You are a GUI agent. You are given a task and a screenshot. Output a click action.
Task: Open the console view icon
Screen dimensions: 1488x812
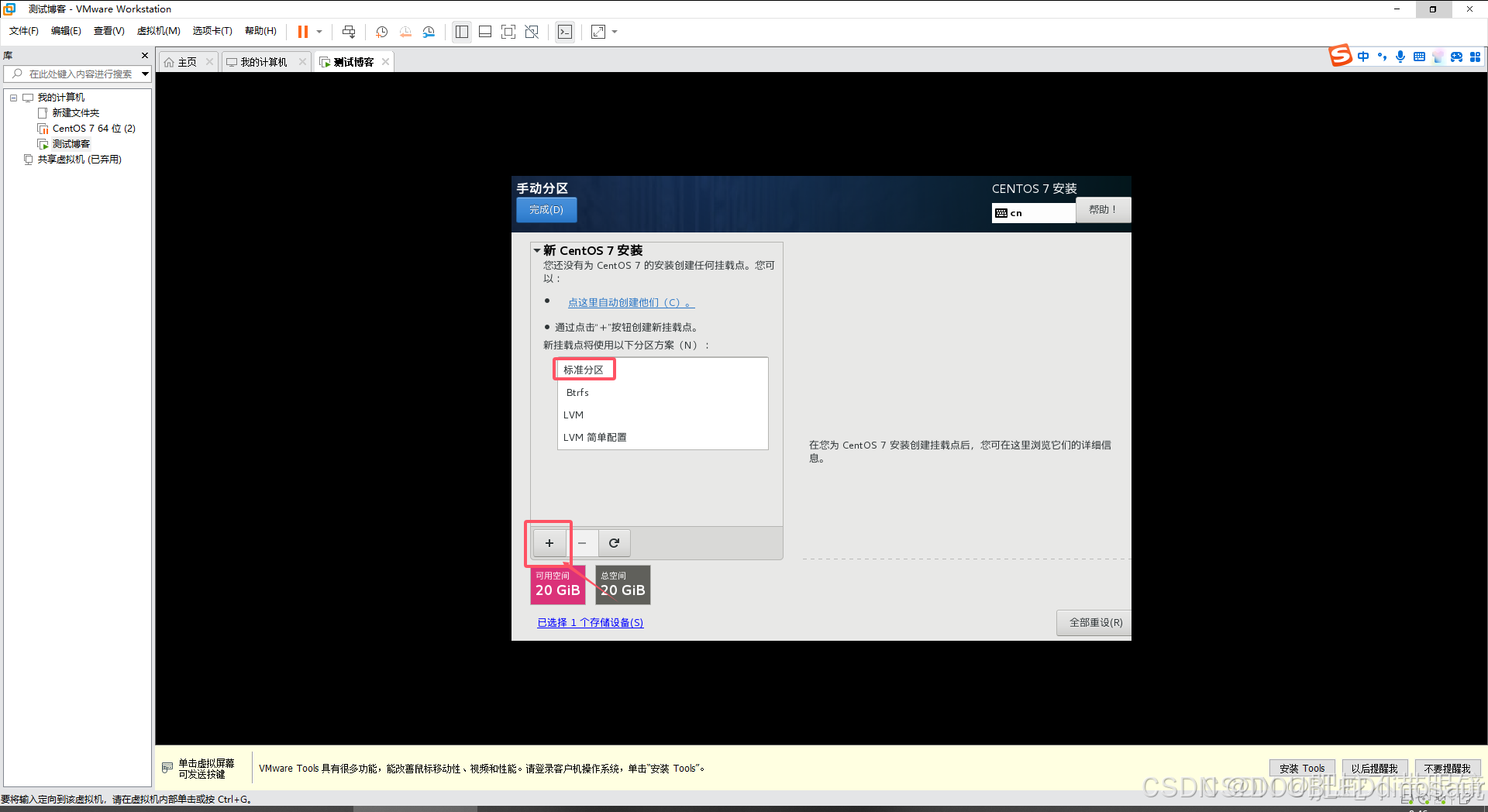[x=565, y=32]
